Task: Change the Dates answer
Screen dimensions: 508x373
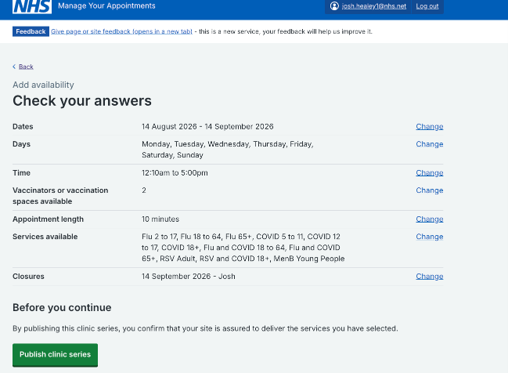Action: pyautogui.click(x=429, y=127)
